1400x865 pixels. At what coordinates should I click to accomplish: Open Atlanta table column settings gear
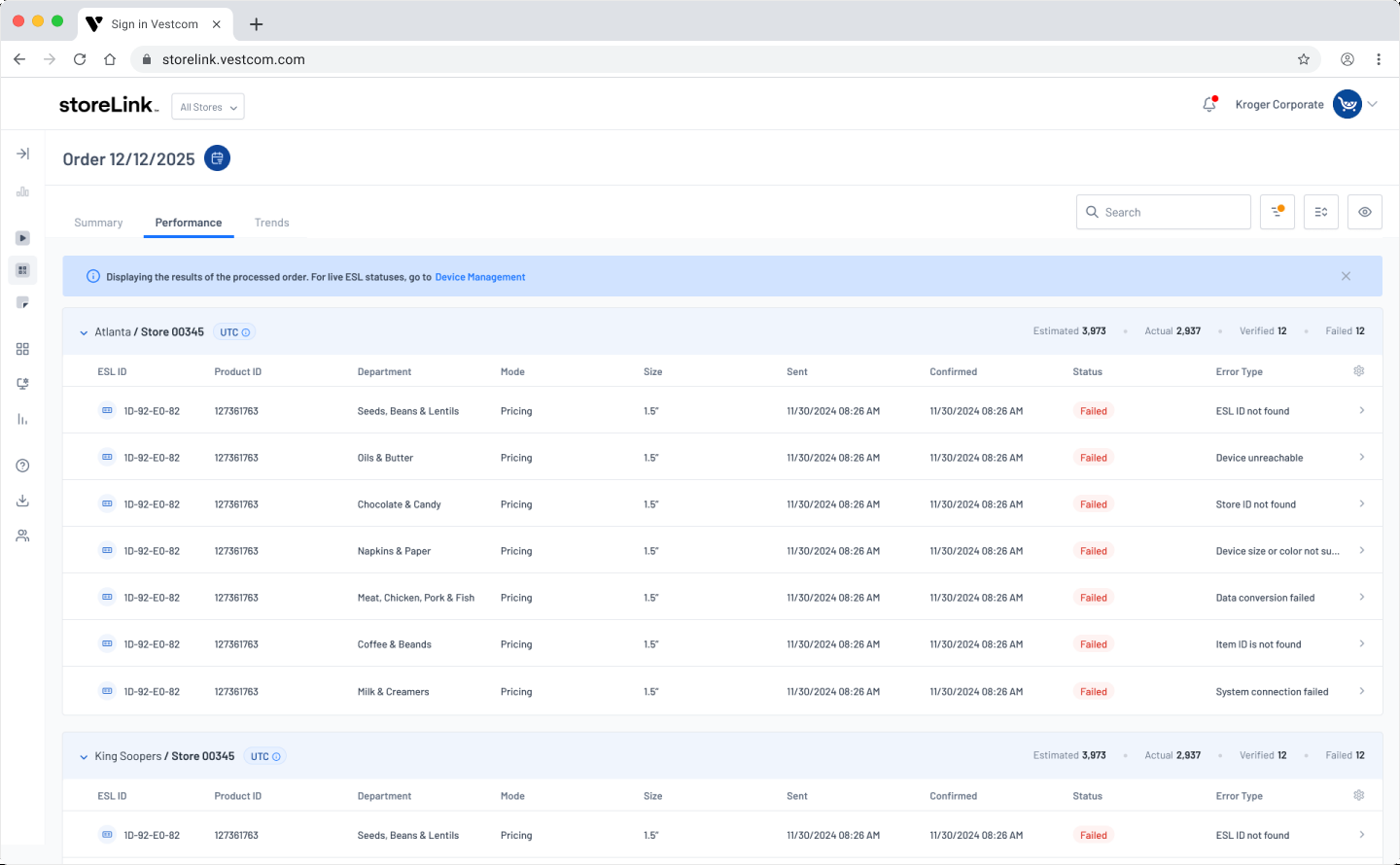click(1359, 371)
